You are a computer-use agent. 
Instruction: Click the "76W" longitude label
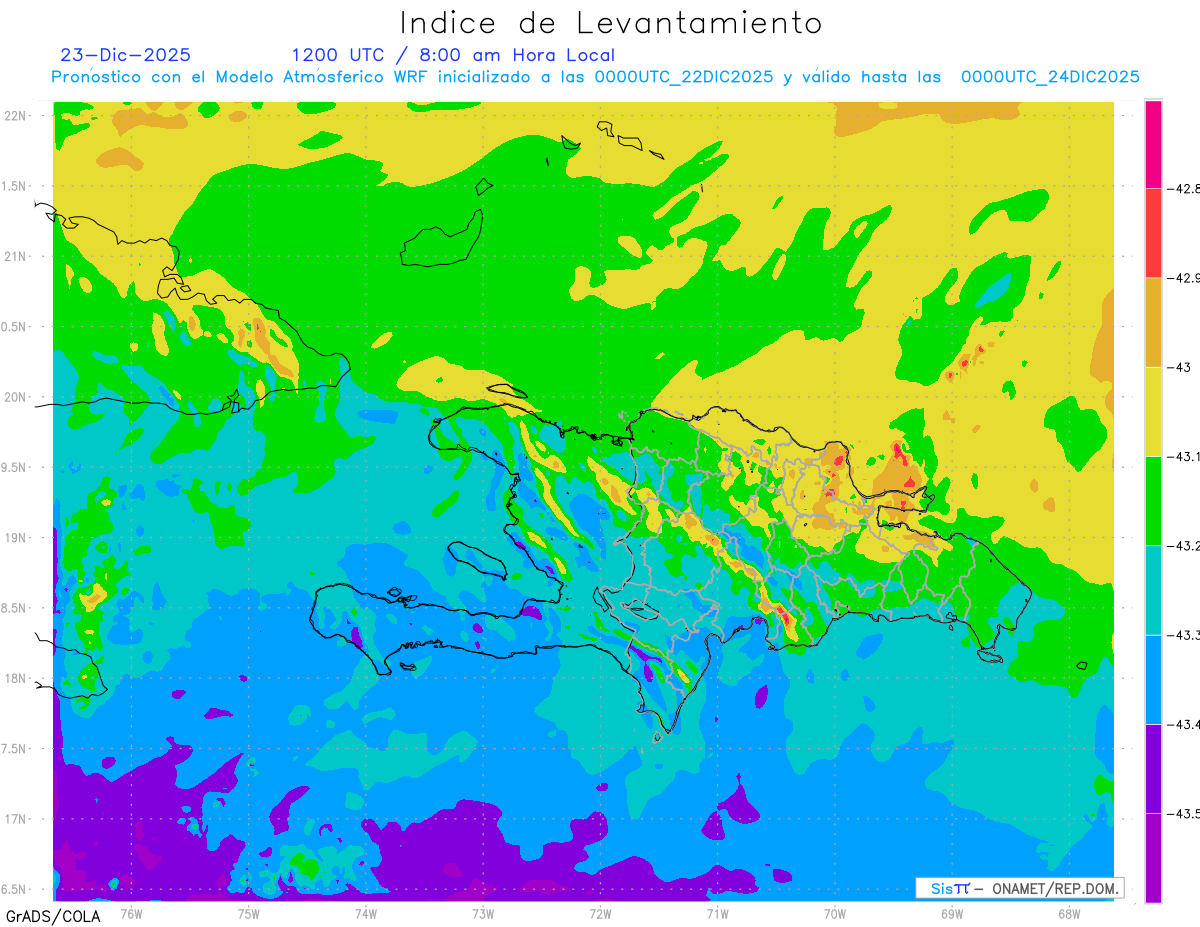point(131,913)
